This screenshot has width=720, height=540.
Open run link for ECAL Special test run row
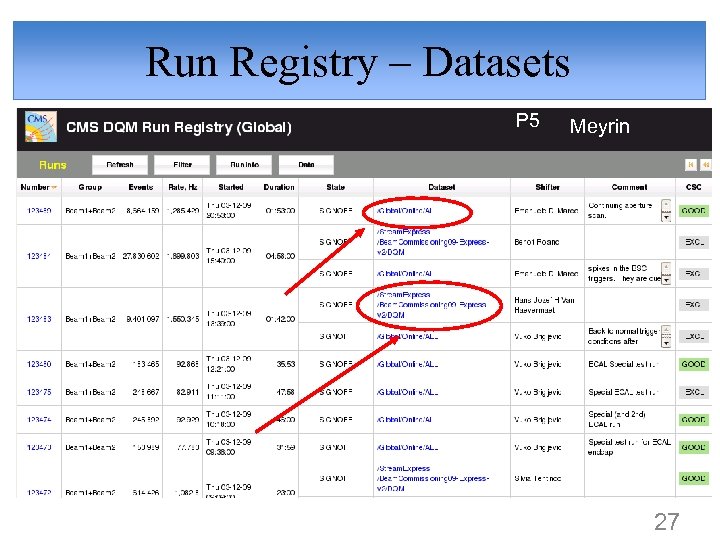click(x=39, y=364)
